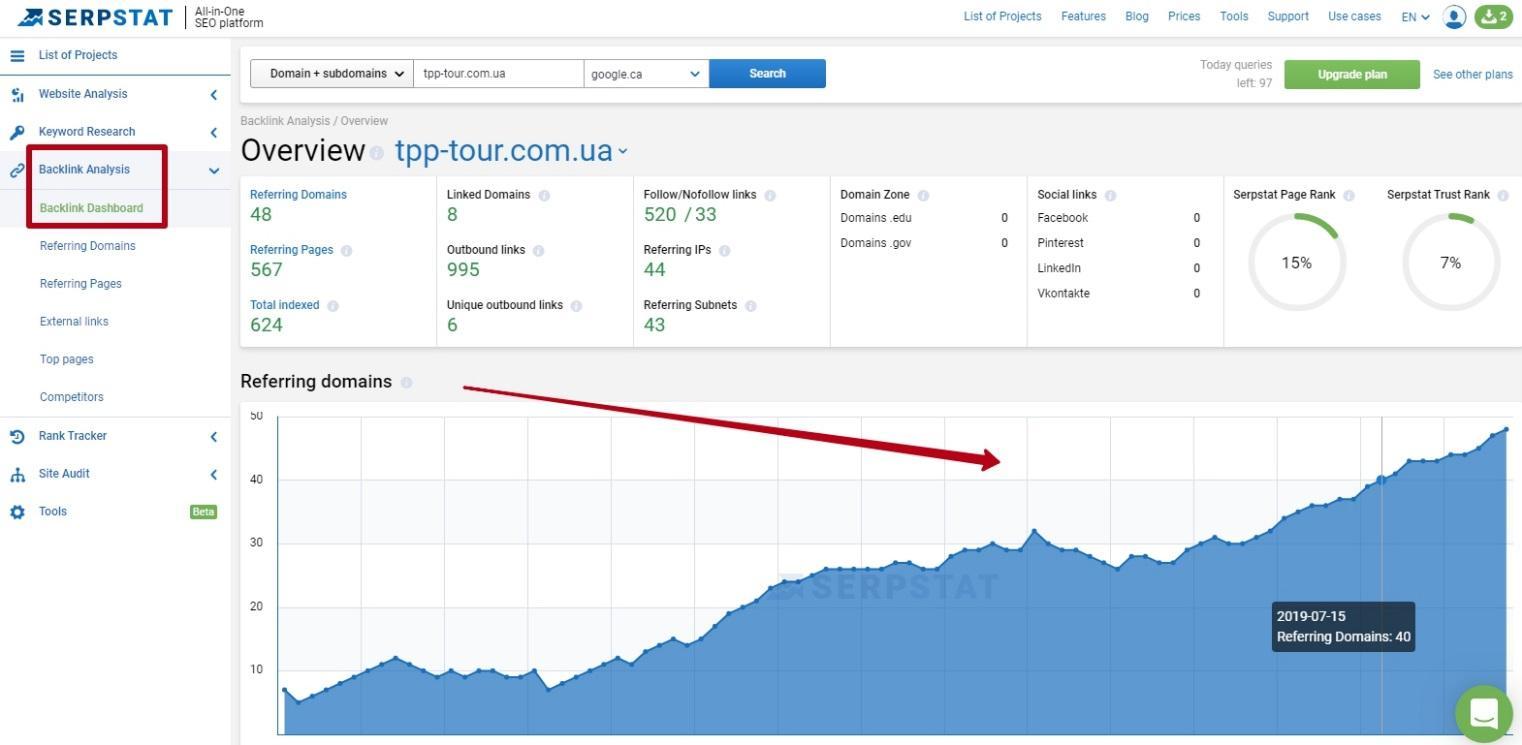Open Competitors sidebar item
Image resolution: width=1522 pixels, height=745 pixels.
72,397
